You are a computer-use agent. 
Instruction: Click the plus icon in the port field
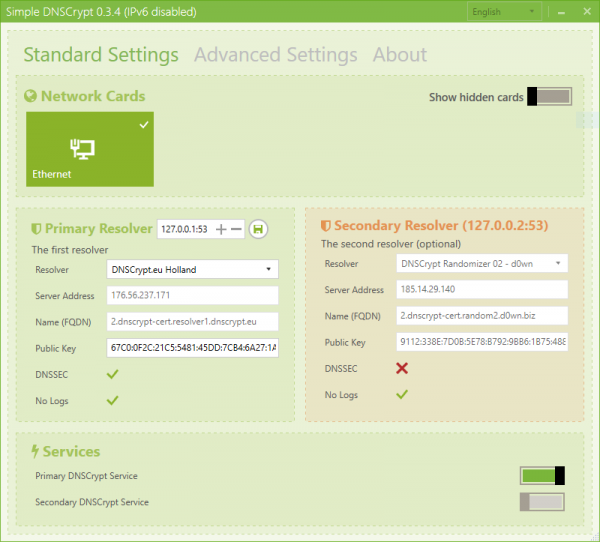(x=221, y=229)
